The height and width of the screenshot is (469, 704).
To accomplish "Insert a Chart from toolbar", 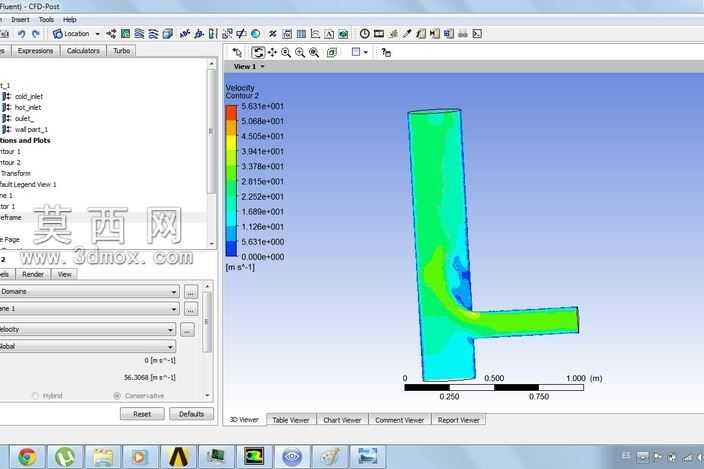I will tap(315, 34).
